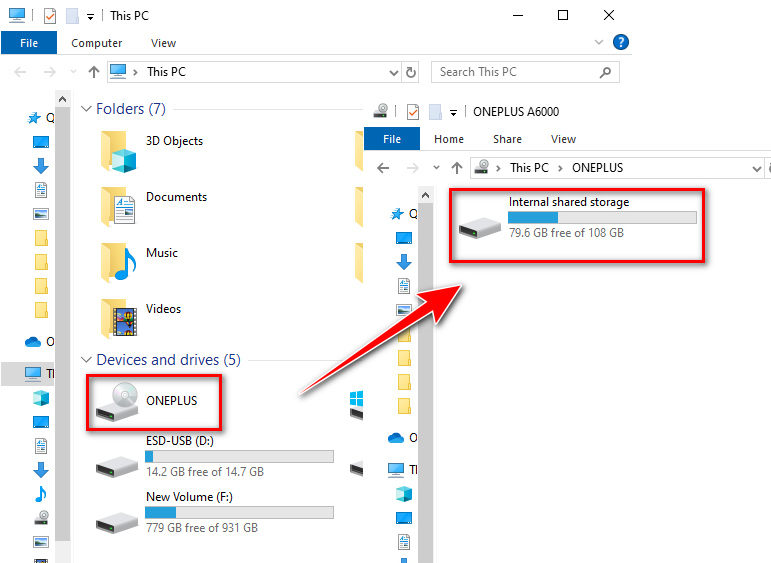
Task: Open the Home tab in ONEPLUS A6000 window
Action: pyautogui.click(x=448, y=139)
